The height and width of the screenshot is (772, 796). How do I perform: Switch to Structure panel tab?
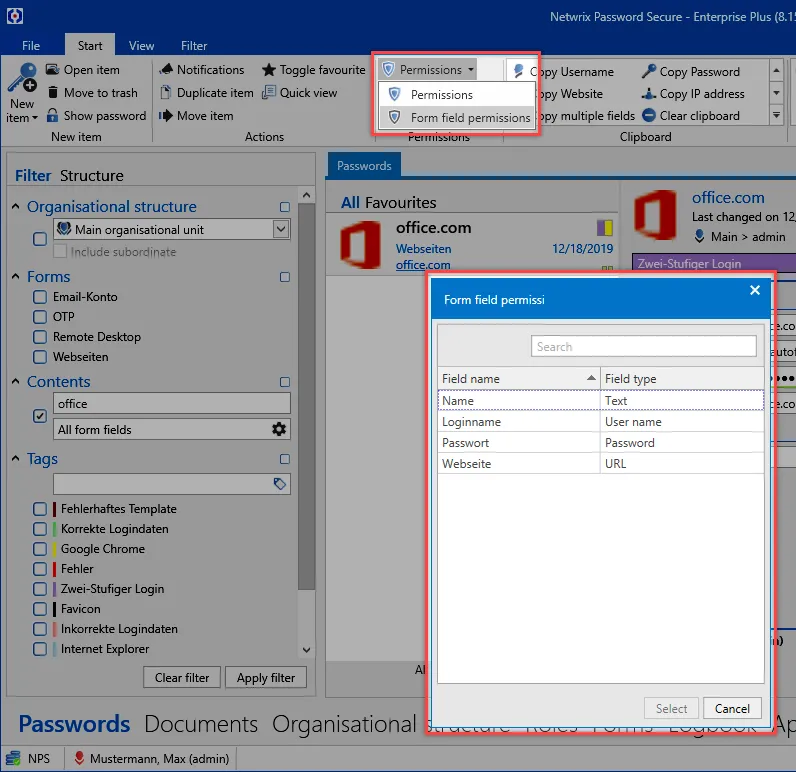point(92,176)
